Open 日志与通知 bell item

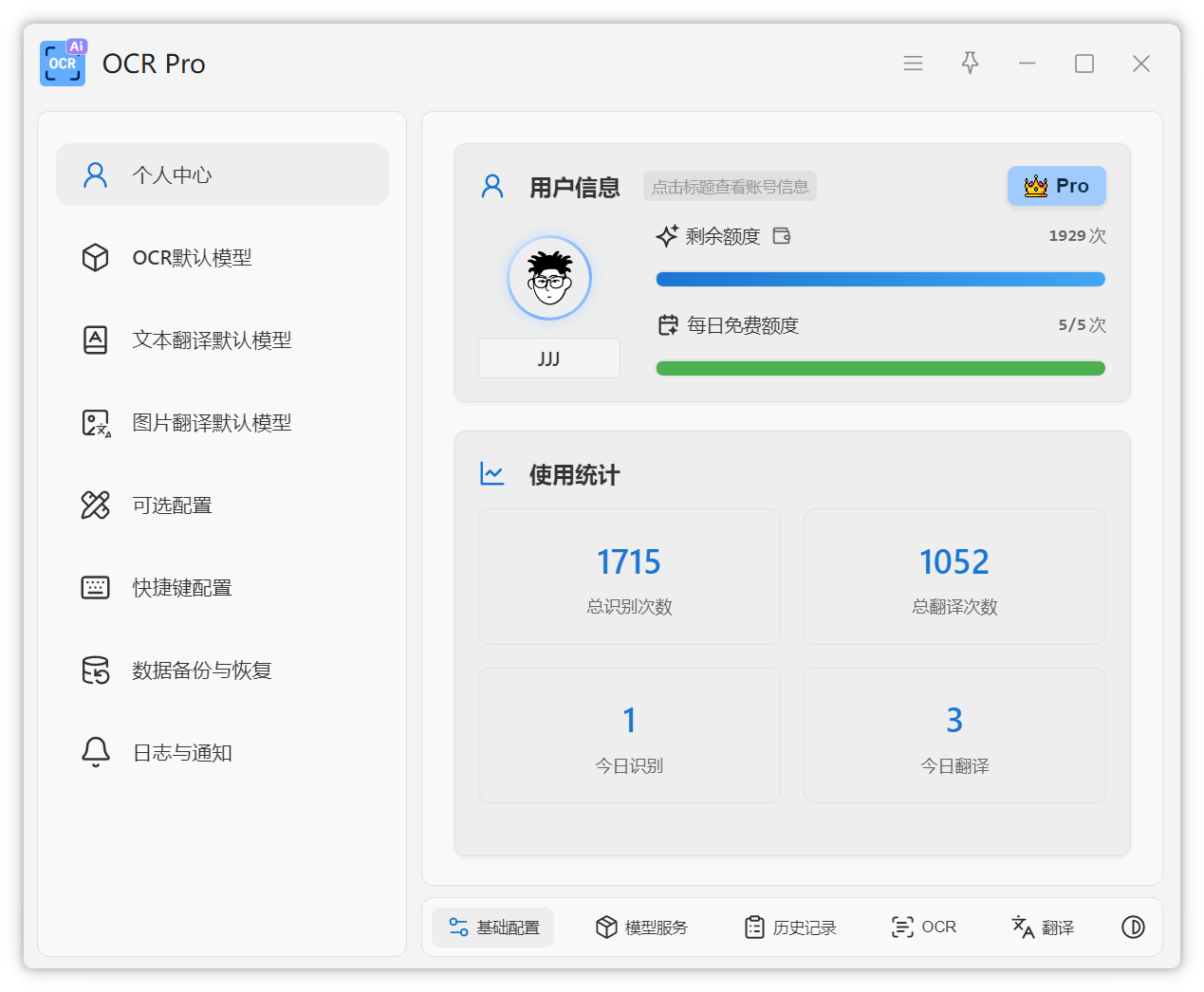click(223, 753)
